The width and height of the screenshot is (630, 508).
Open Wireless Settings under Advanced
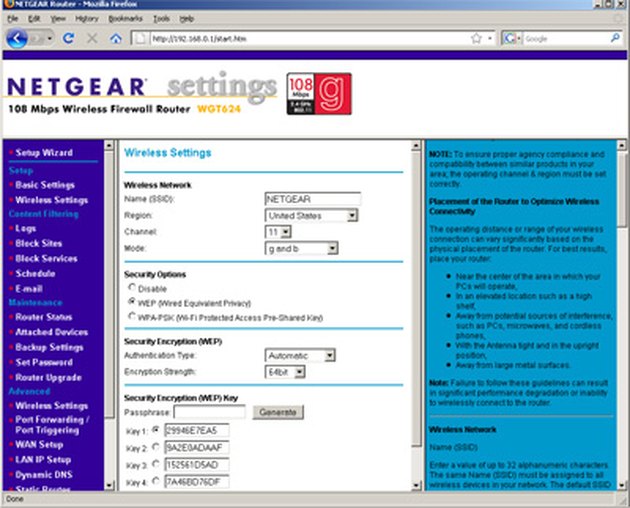(51, 406)
